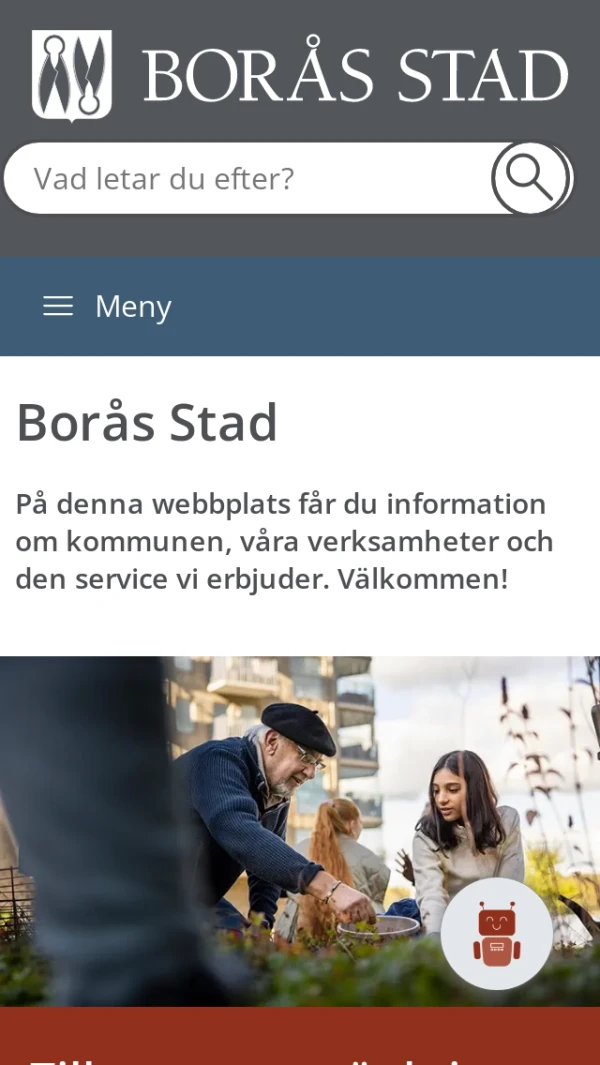Click the BORÅS STAD wordmark in header
The height and width of the screenshot is (1065, 600).
(355, 75)
